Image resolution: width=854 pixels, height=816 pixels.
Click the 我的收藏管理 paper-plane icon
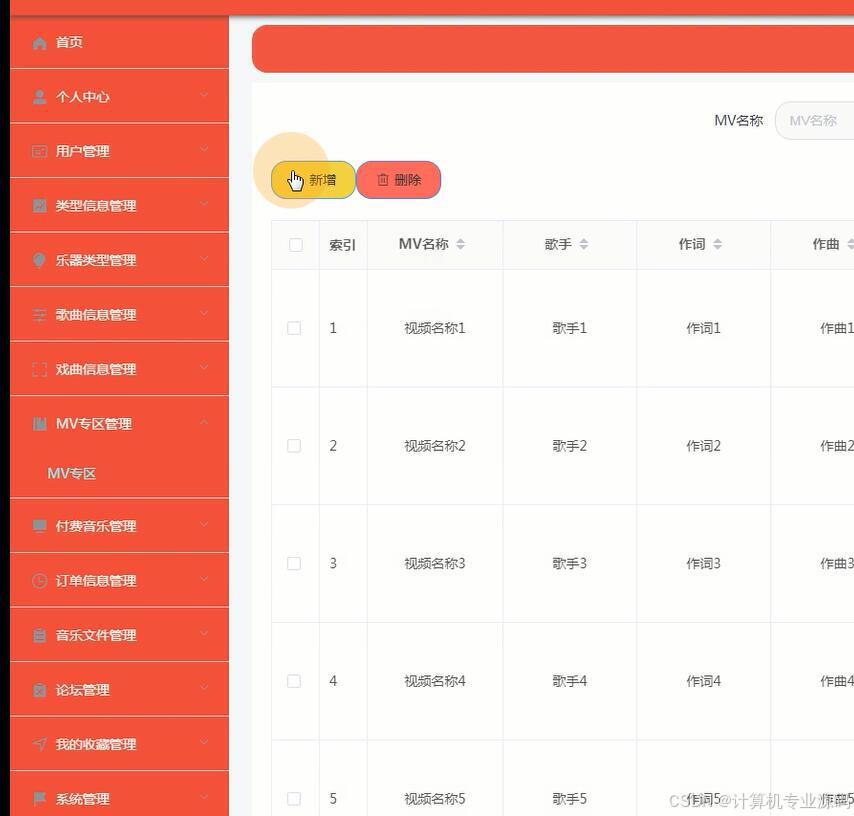pos(39,744)
